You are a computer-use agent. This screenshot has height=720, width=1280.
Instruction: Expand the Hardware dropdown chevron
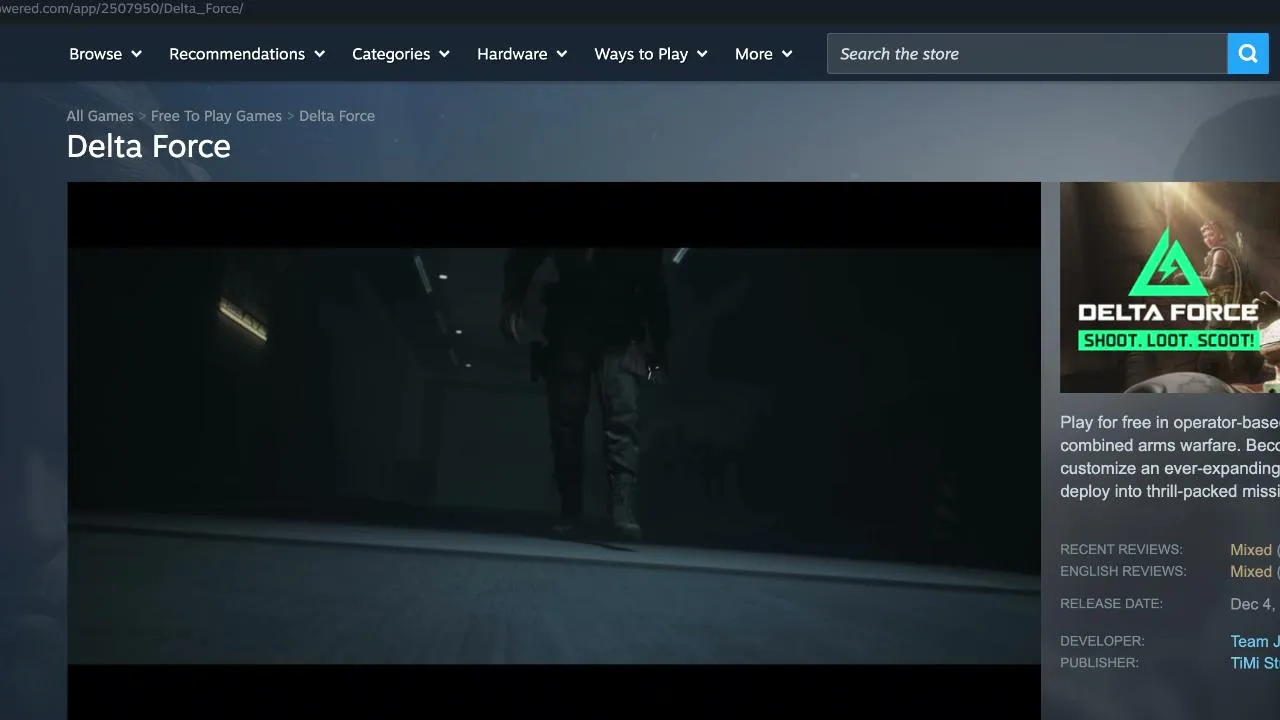click(x=561, y=54)
